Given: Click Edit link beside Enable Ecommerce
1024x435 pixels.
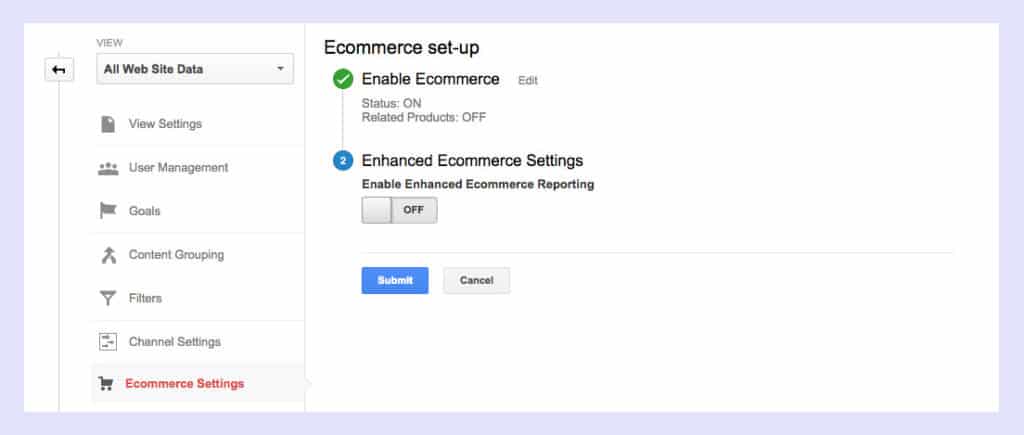Looking at the screenshot, I should pos(528,80).
